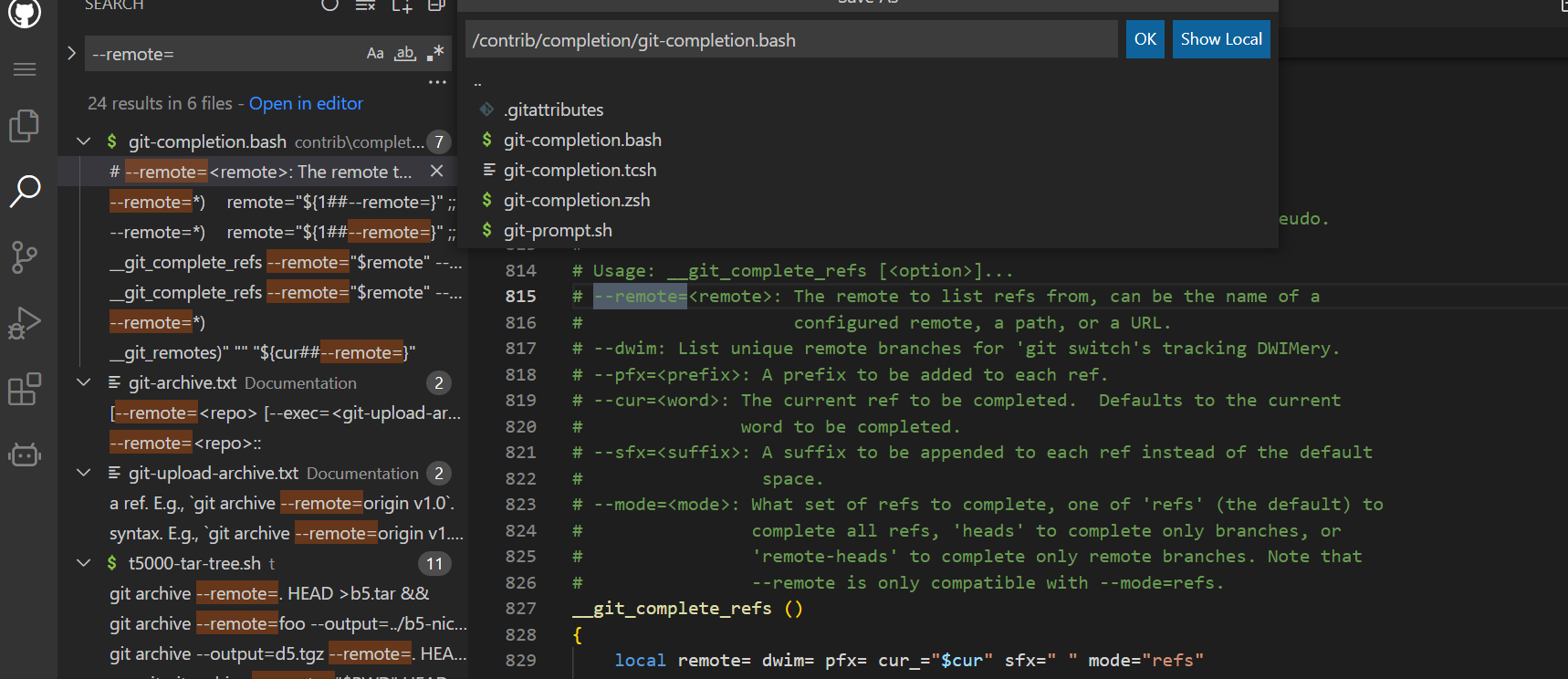The width and height of the screenshot is (1568, 679).
Task: Toggle Match Whole Word in the search box
Action: click(405, 53)
